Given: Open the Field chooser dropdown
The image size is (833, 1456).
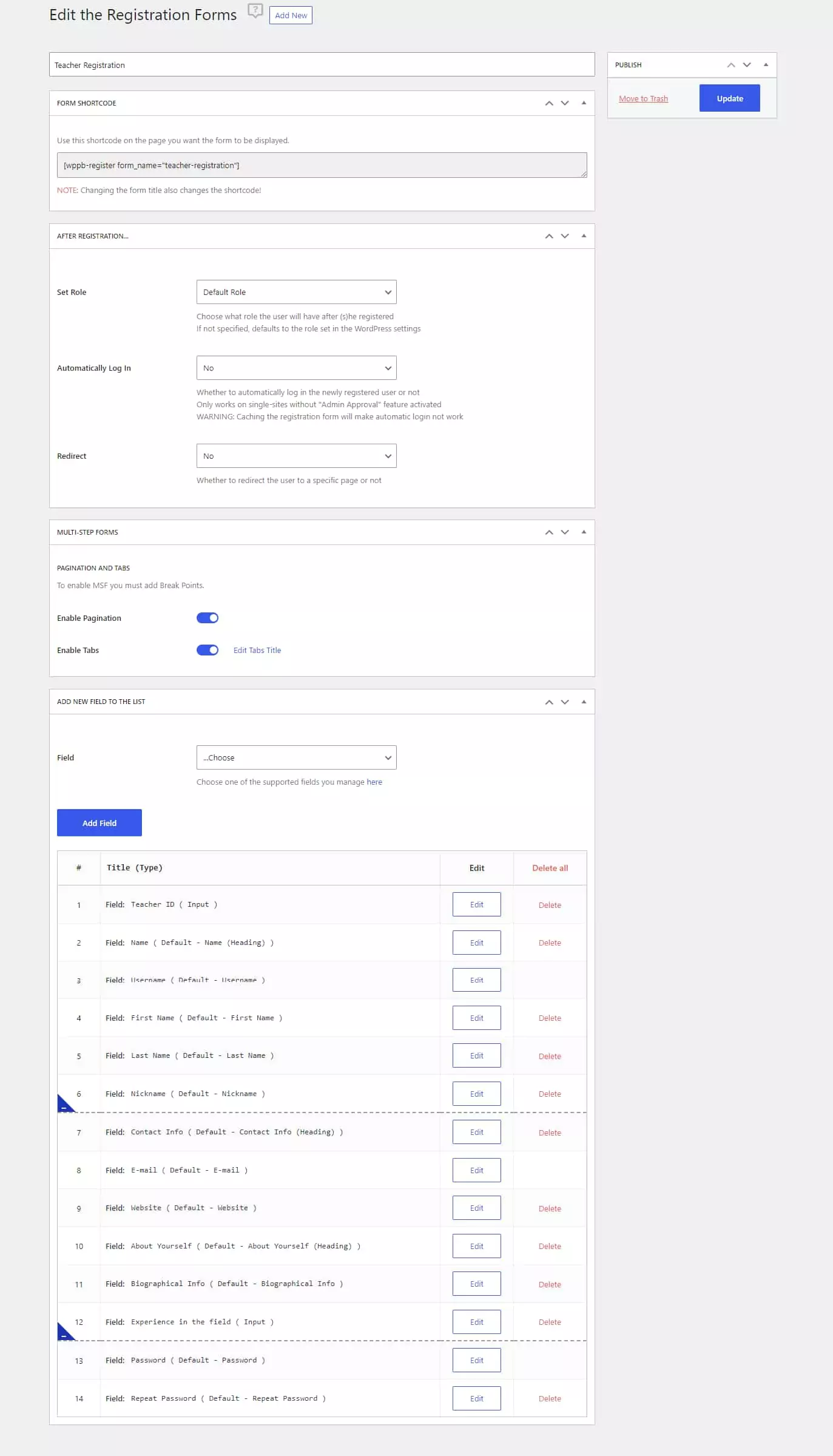Looking at the screenshot, I should [296, 757].
